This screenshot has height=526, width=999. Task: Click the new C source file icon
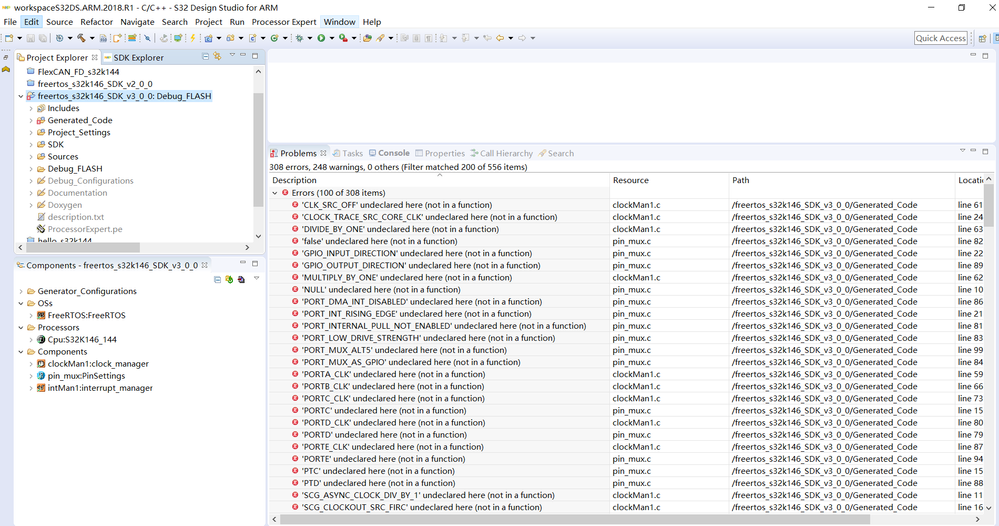253,38
